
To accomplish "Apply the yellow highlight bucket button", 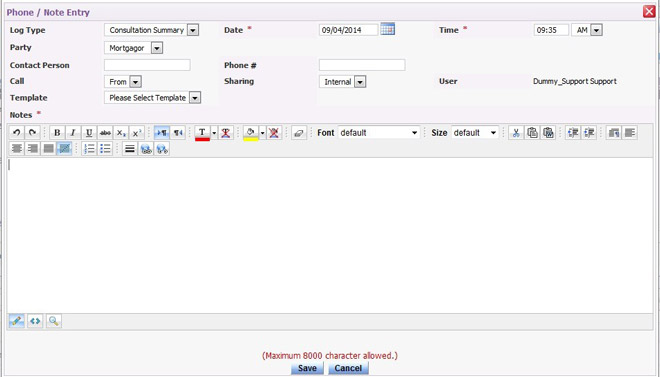I will click(250, 133).
